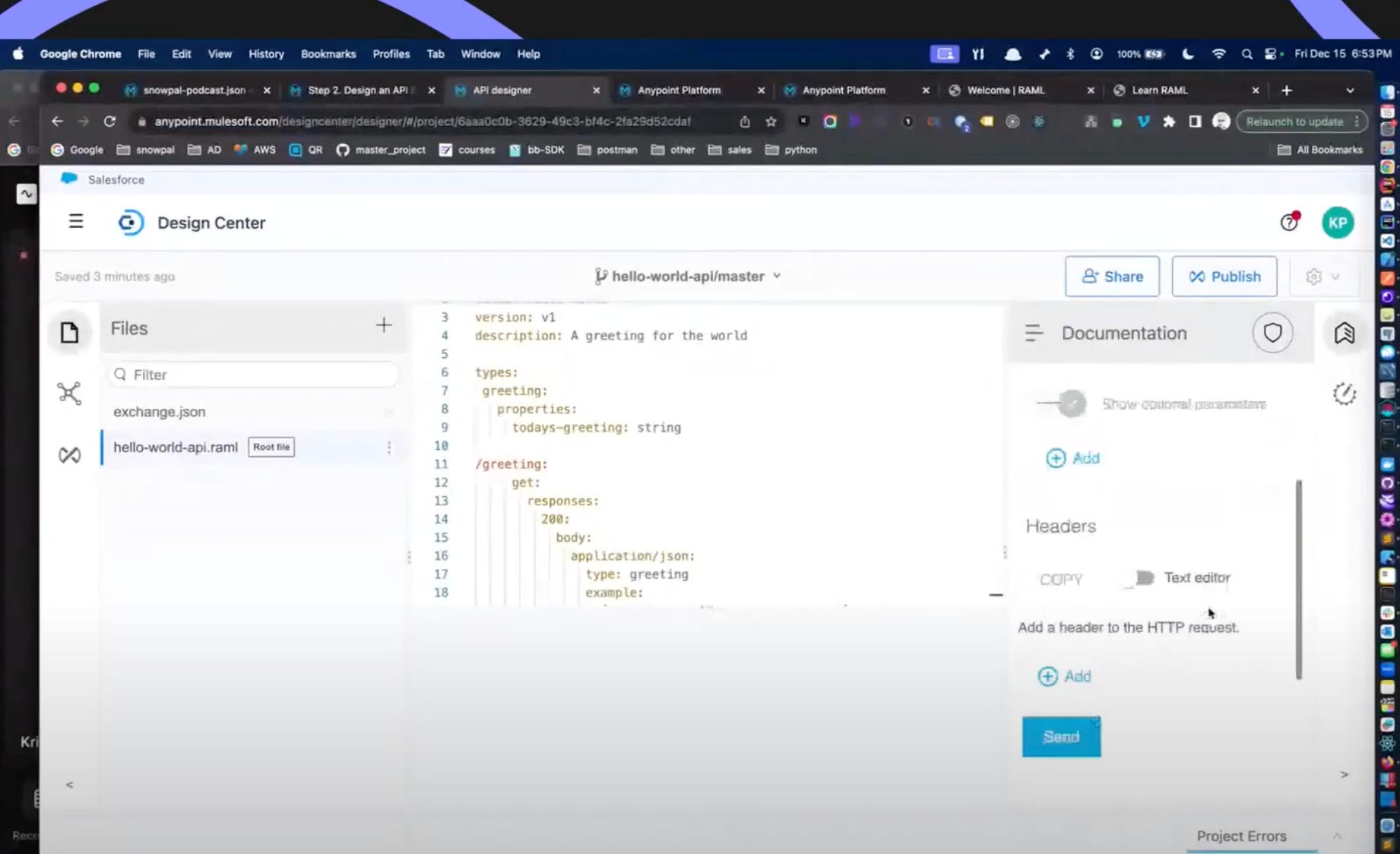Enable the Text editor toggle under Headers
Viewport: 1400px width, 854px height.
coord(1142,578)
